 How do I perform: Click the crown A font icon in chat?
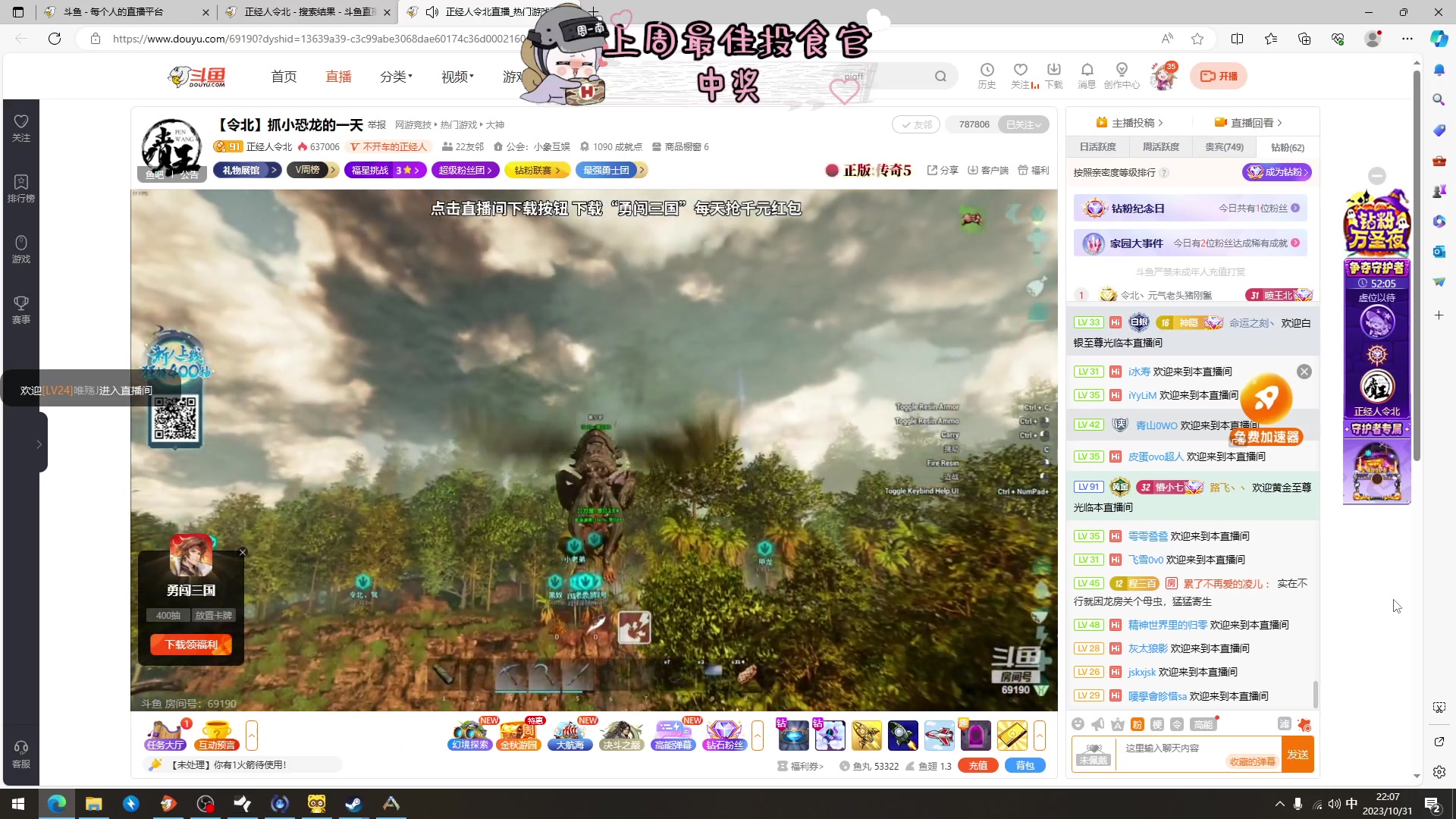tap(1117, 724)
